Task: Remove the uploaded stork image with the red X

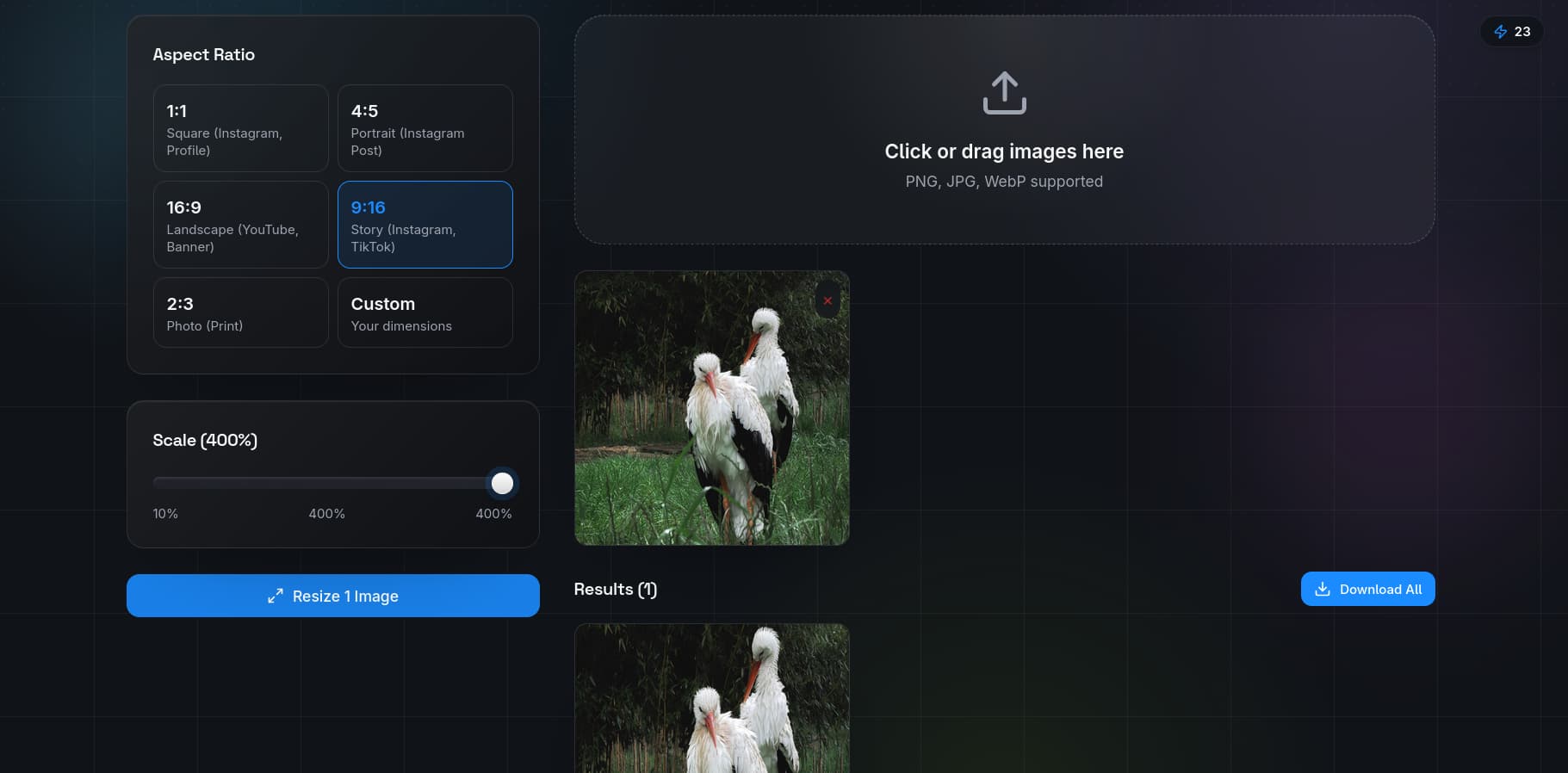Action: click(x=827, y=300)
